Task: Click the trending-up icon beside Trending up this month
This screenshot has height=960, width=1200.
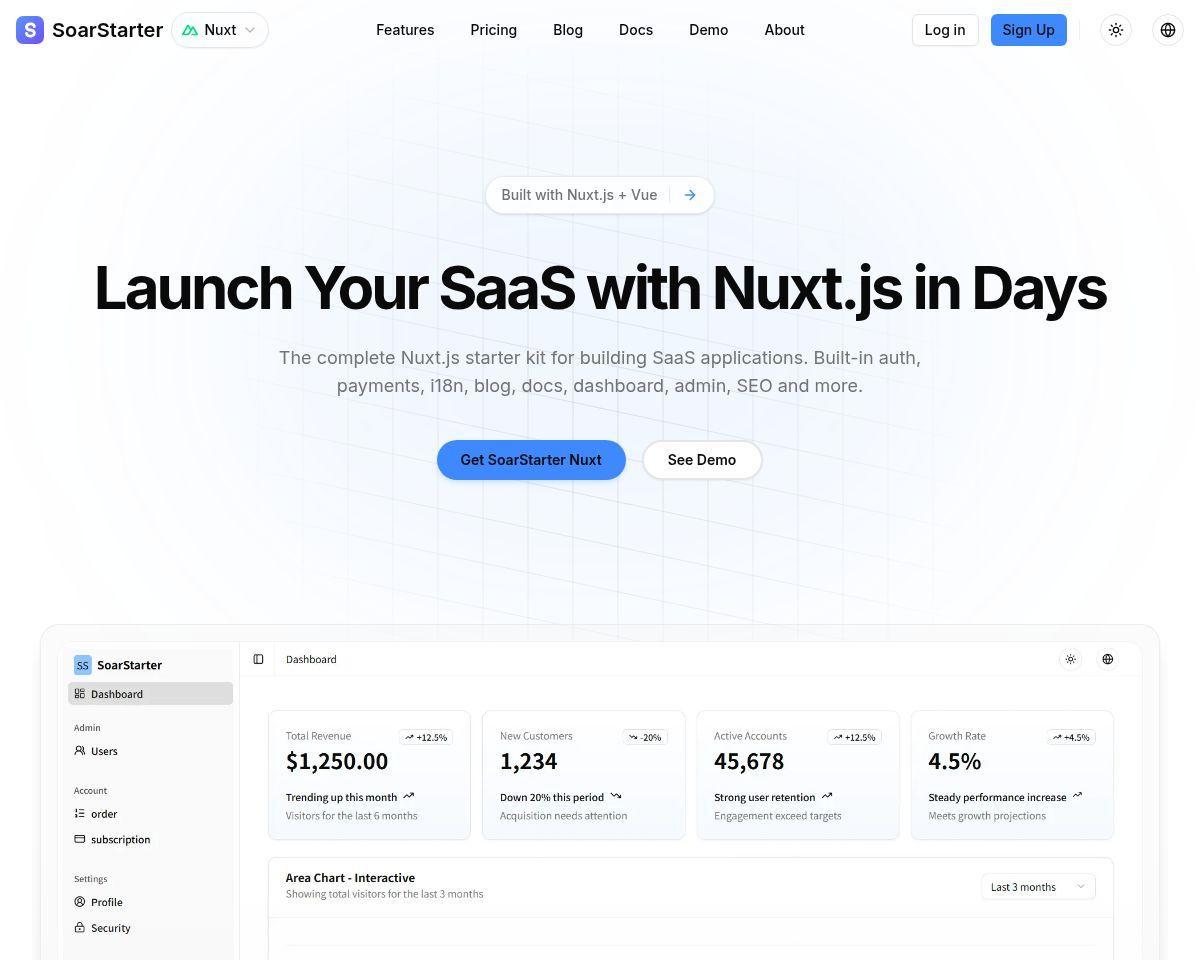Action: [x=408, y=796]
